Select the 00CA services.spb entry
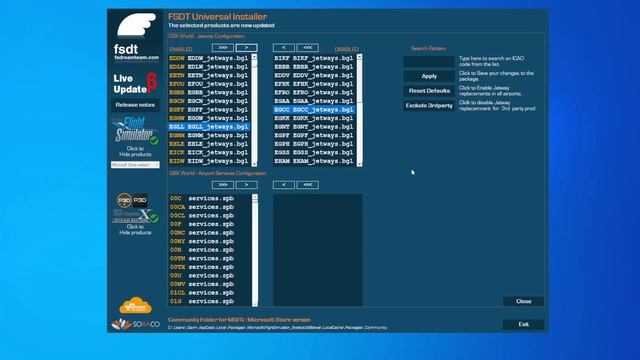640x360 pixels. click(210, 207)
